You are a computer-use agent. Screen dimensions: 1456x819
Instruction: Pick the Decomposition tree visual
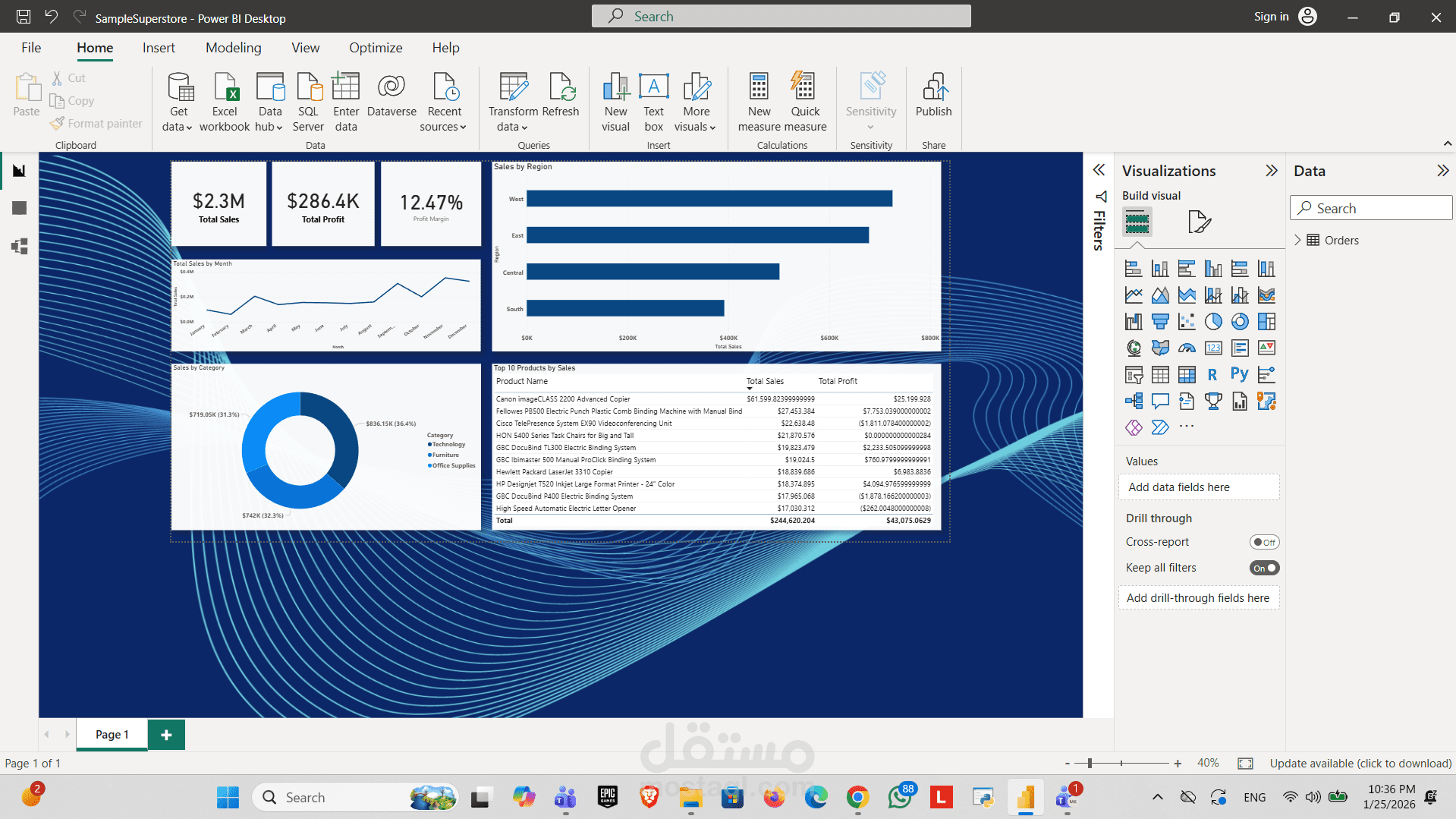(x=1134, y=402)
